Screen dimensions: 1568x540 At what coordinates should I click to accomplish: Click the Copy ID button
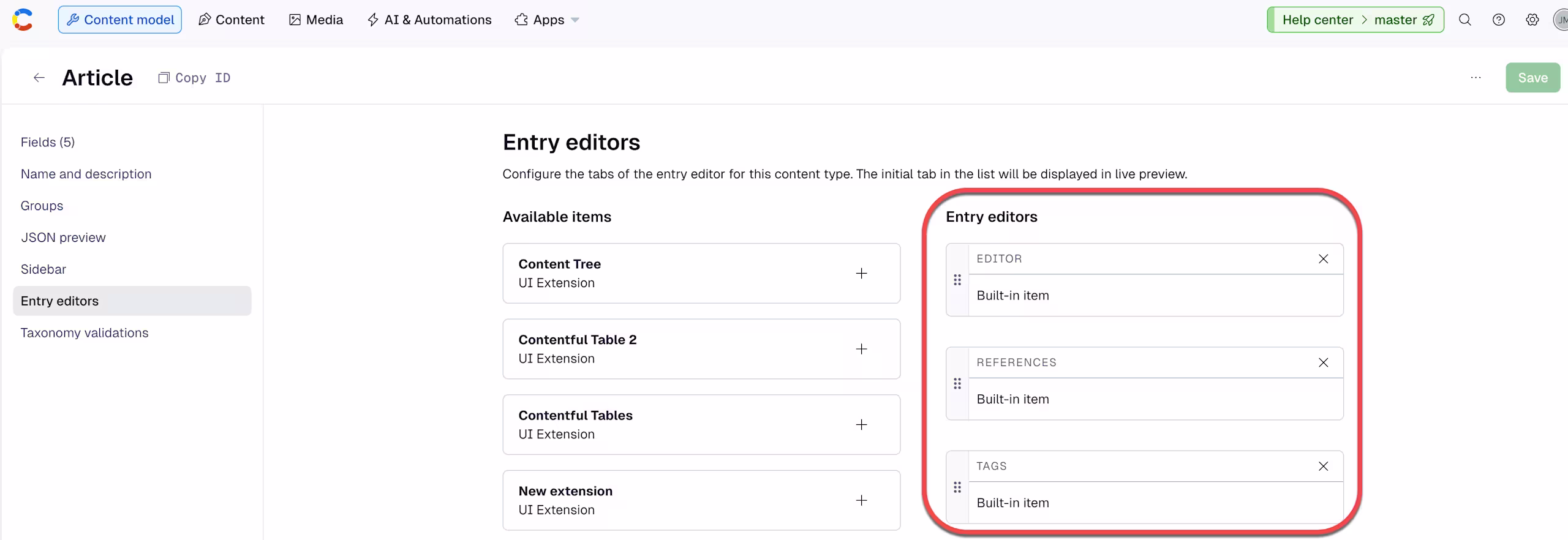click(x=195, y=78)
